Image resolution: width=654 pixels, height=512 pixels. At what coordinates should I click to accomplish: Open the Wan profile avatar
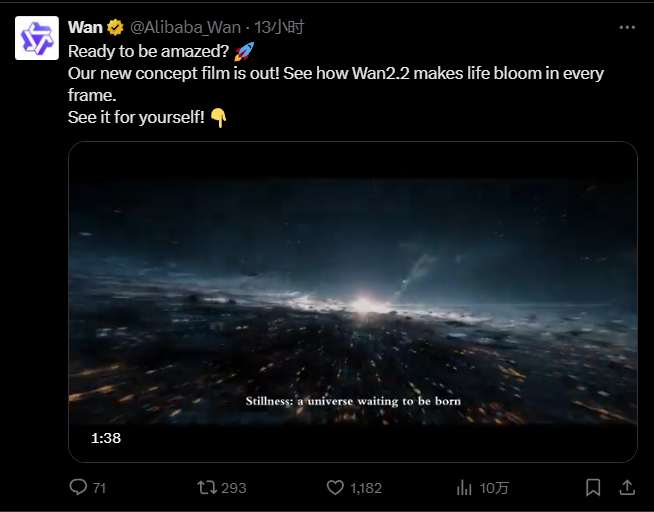[35, 38]
